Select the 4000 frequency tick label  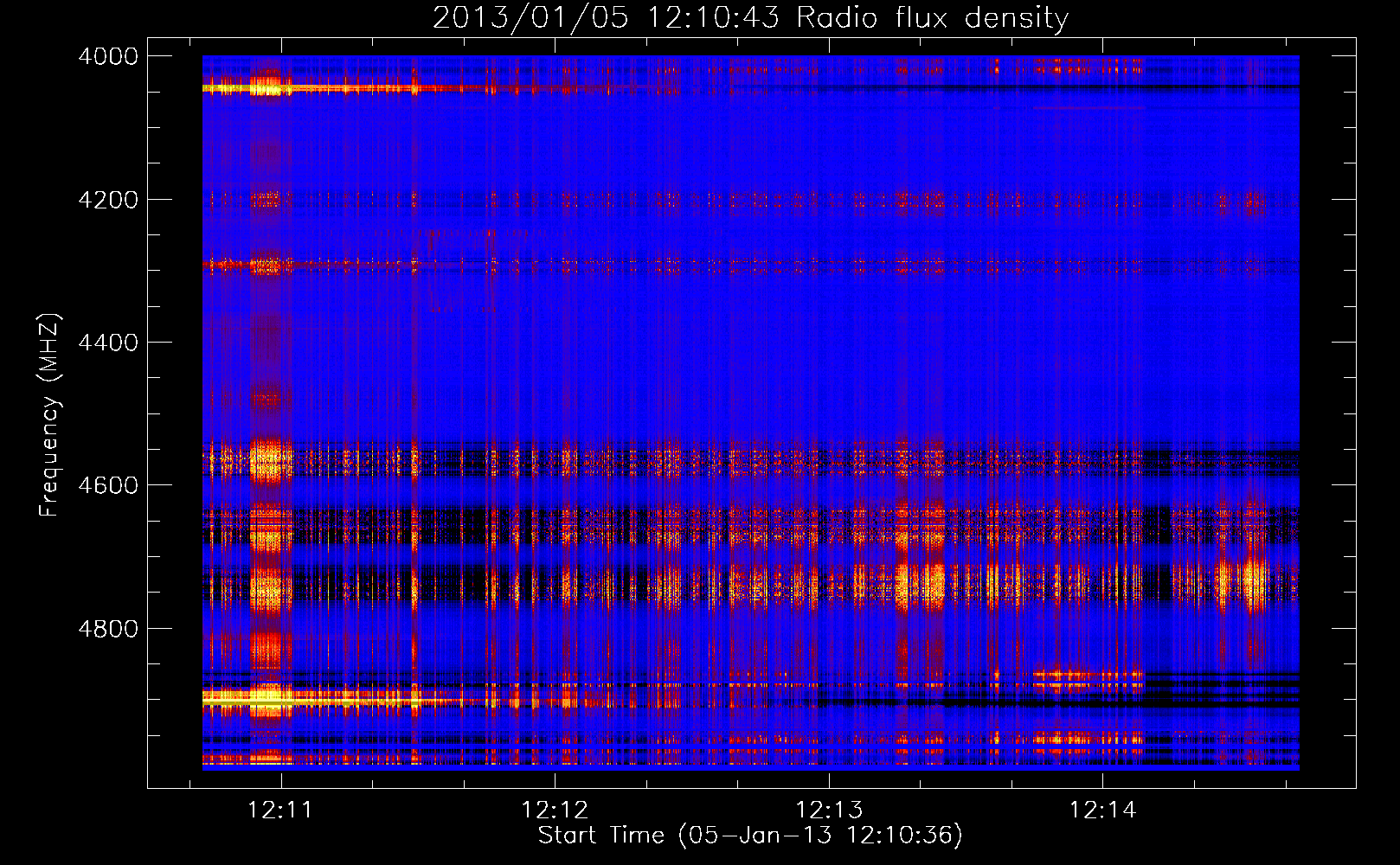tap(108, 56)
